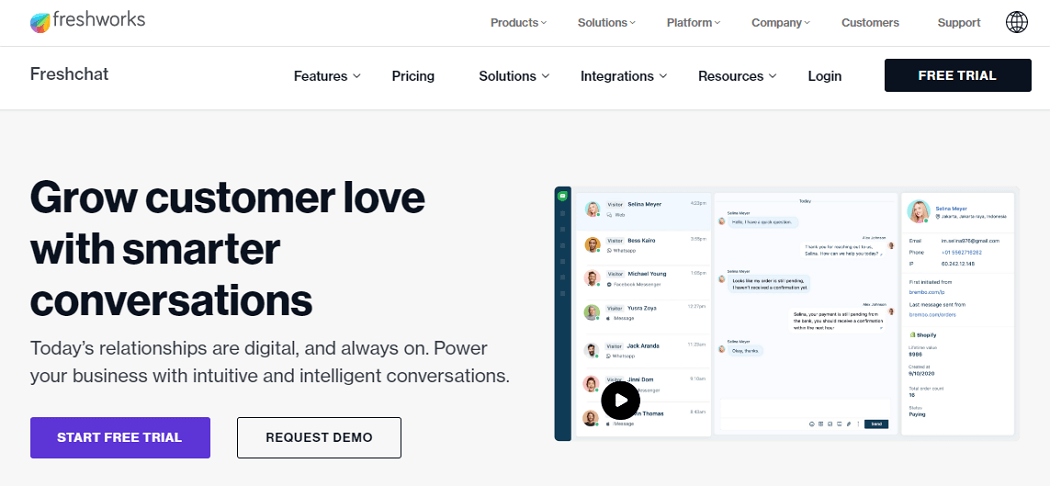
Task: Click the purple START FREE TRIAL button
Action: (x=120, y=438)
